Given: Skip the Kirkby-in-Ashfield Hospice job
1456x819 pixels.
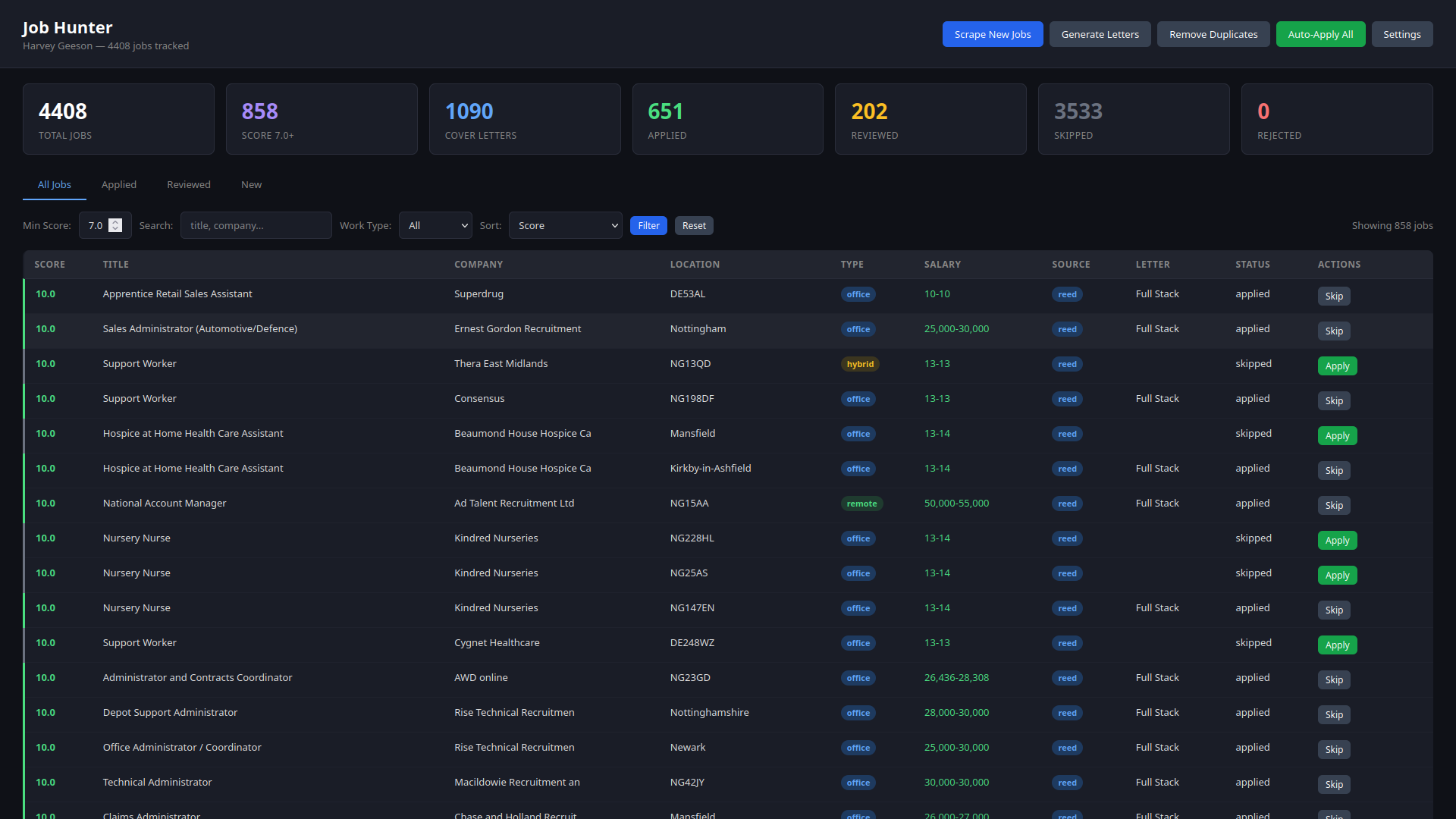Looking at the screenshot, I should [1334, 470].
